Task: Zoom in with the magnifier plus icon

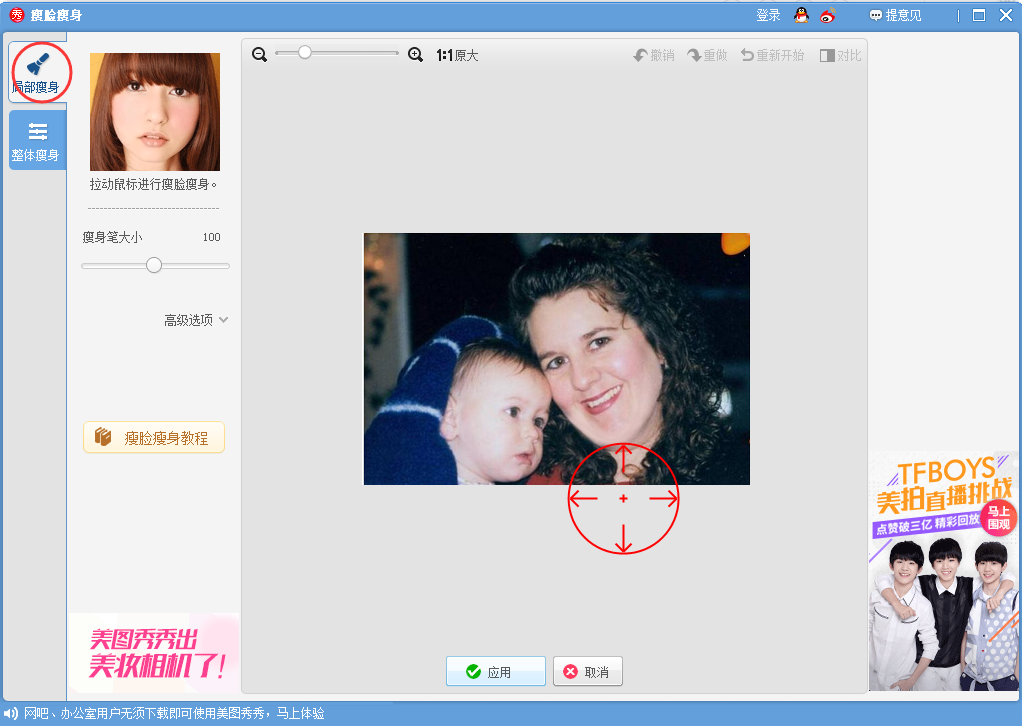Action: tap(416, 55)
